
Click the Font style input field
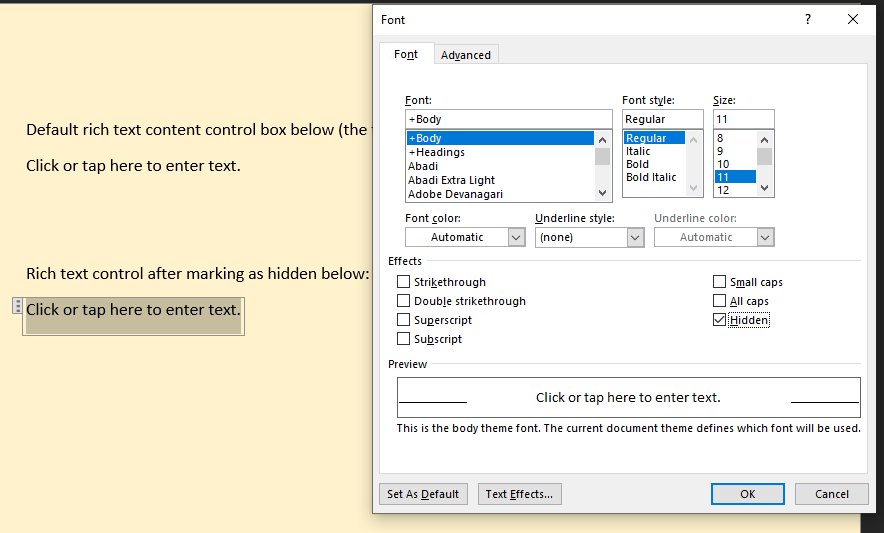coord(662,119)
